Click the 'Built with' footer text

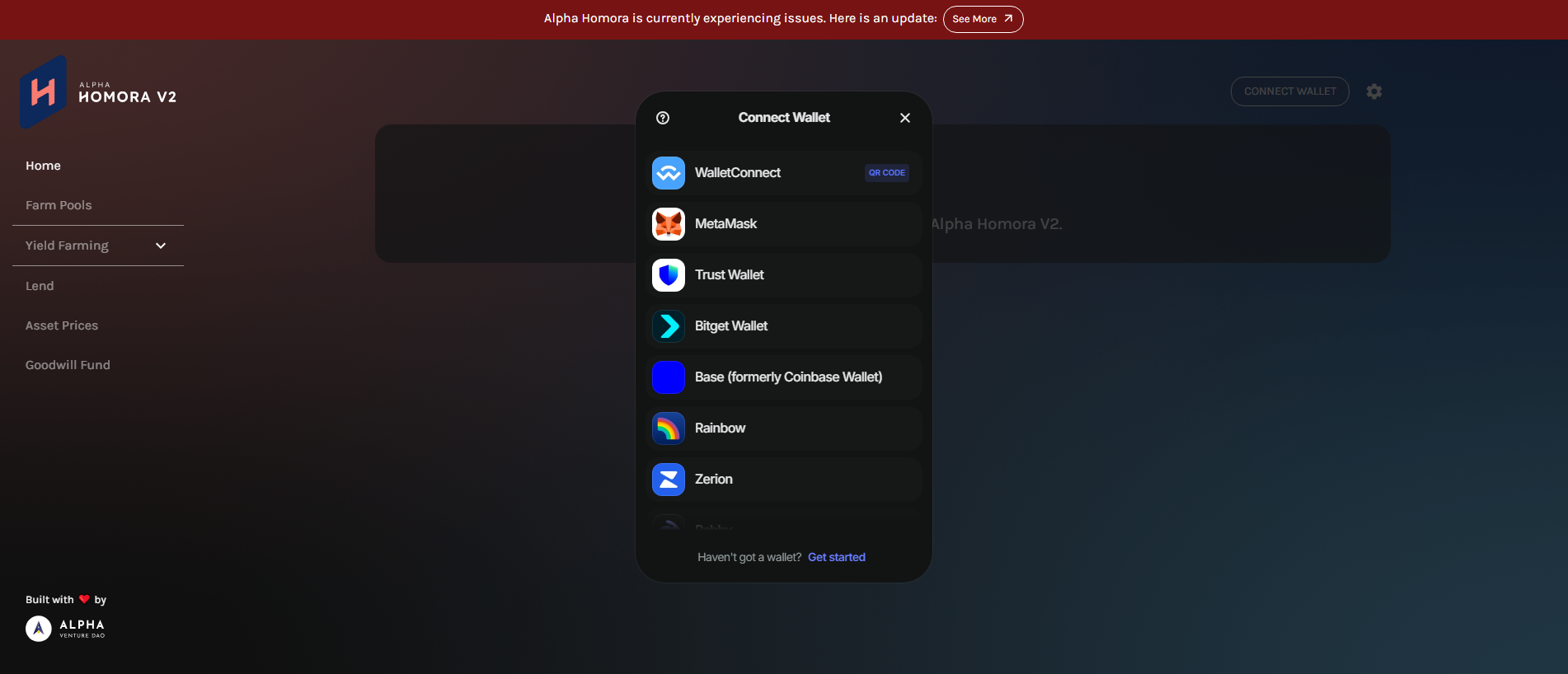pyautogui.click(x=49, y=600)
